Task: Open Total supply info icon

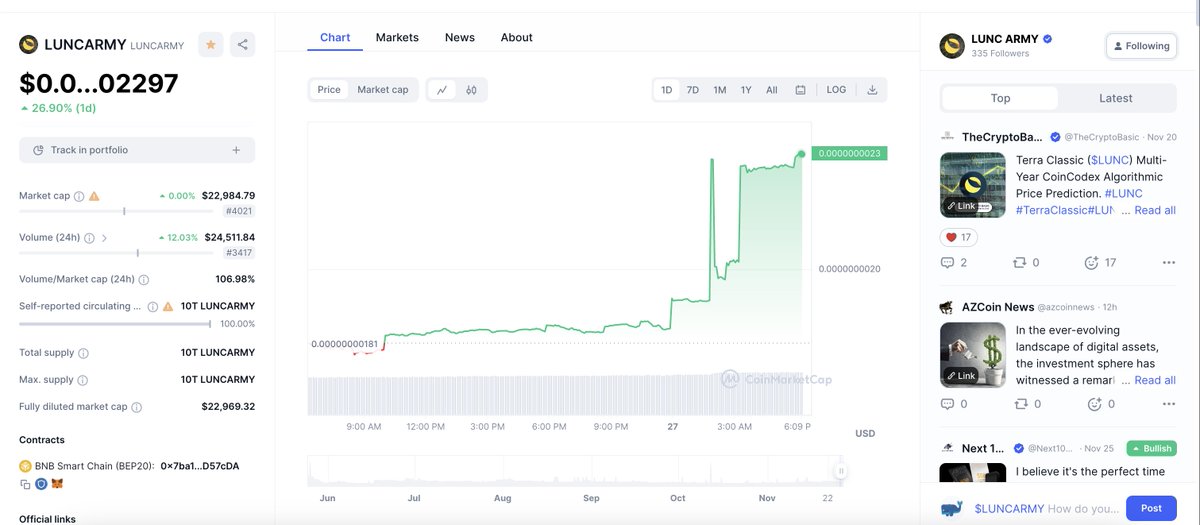Action: (x=83, y=353)
